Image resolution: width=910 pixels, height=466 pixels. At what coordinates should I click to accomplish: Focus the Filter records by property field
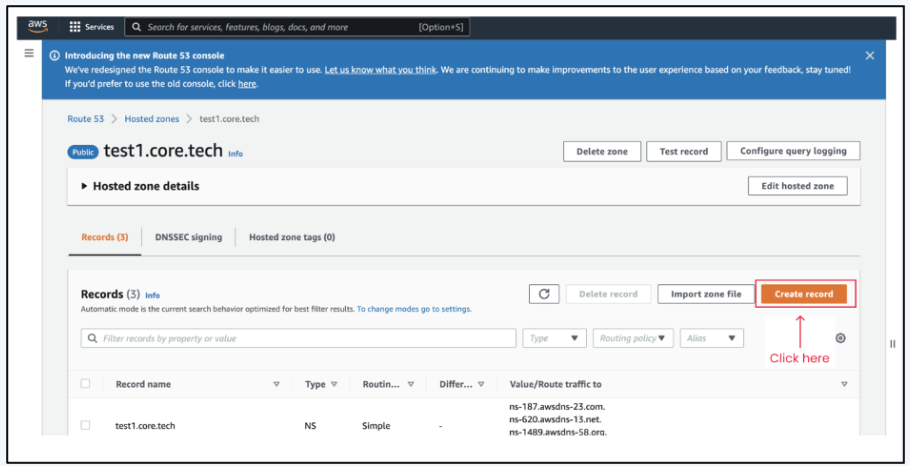pos(298,338)
